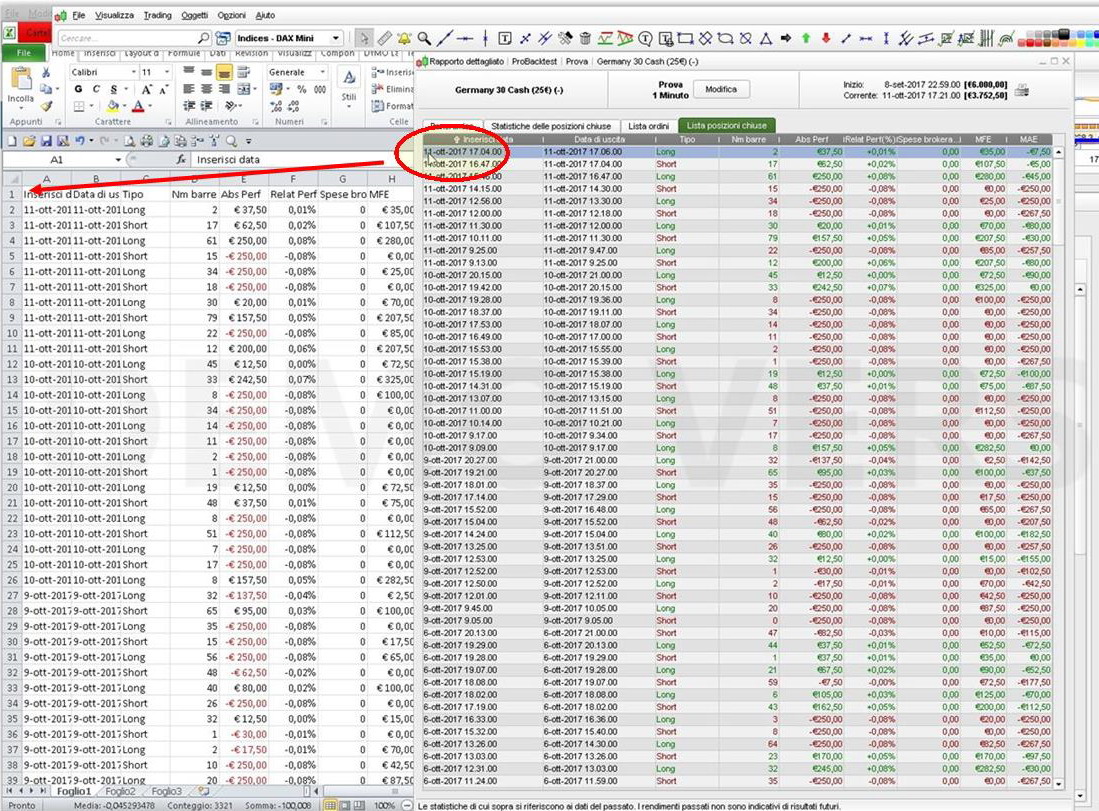Apply percent style with the % icon
Image resolution: width=1099 pixels, height=811 pixels.
pos(302,89)
